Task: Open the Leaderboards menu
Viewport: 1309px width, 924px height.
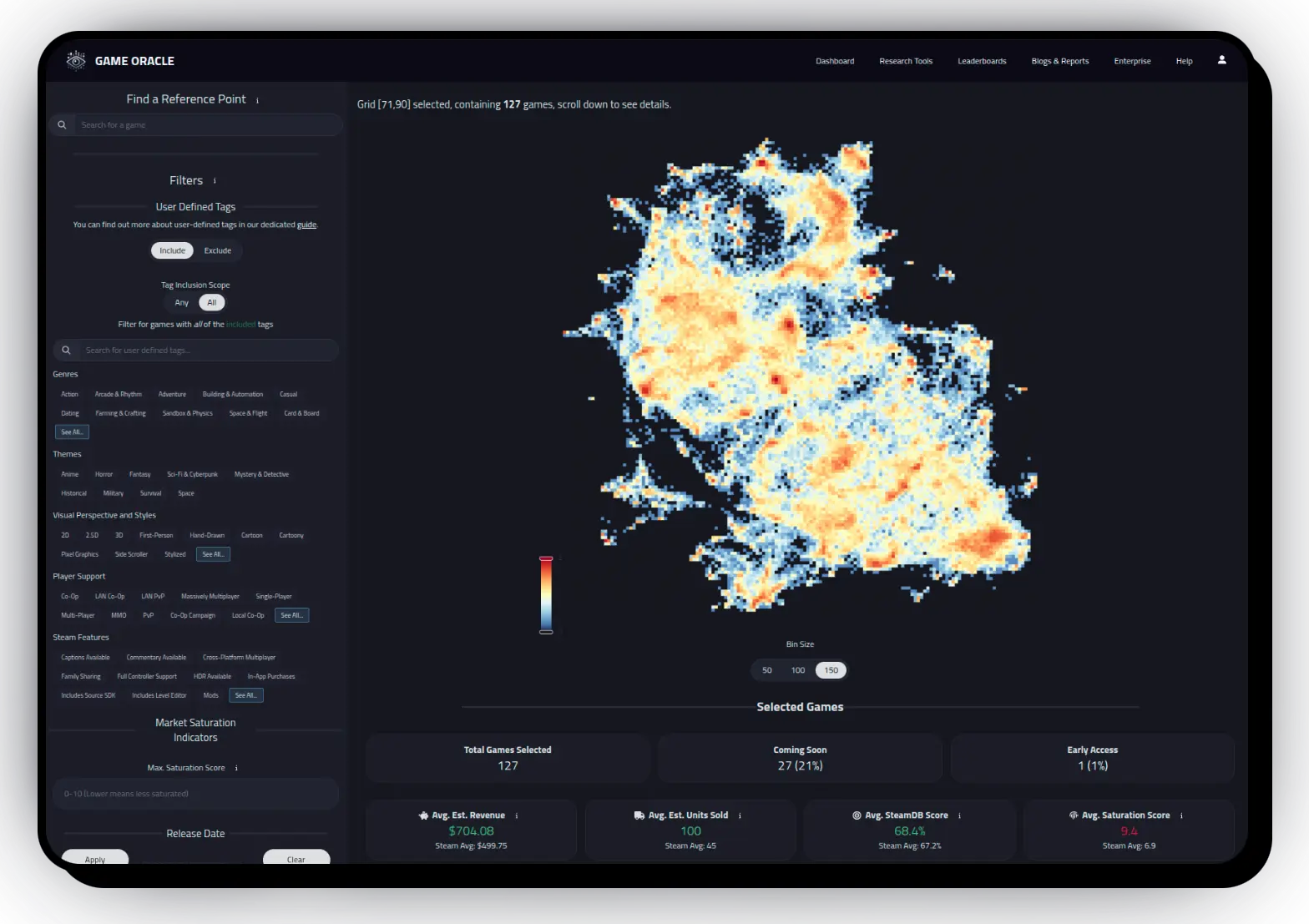Action: (x=982, y=61)
